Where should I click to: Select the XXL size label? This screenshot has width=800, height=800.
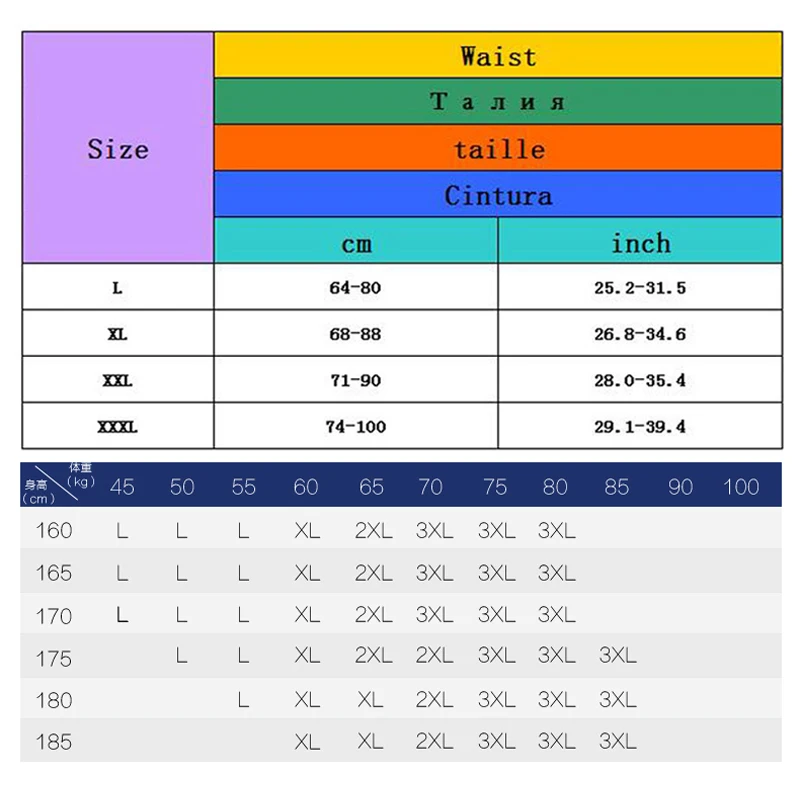click(x=118, y=380)
